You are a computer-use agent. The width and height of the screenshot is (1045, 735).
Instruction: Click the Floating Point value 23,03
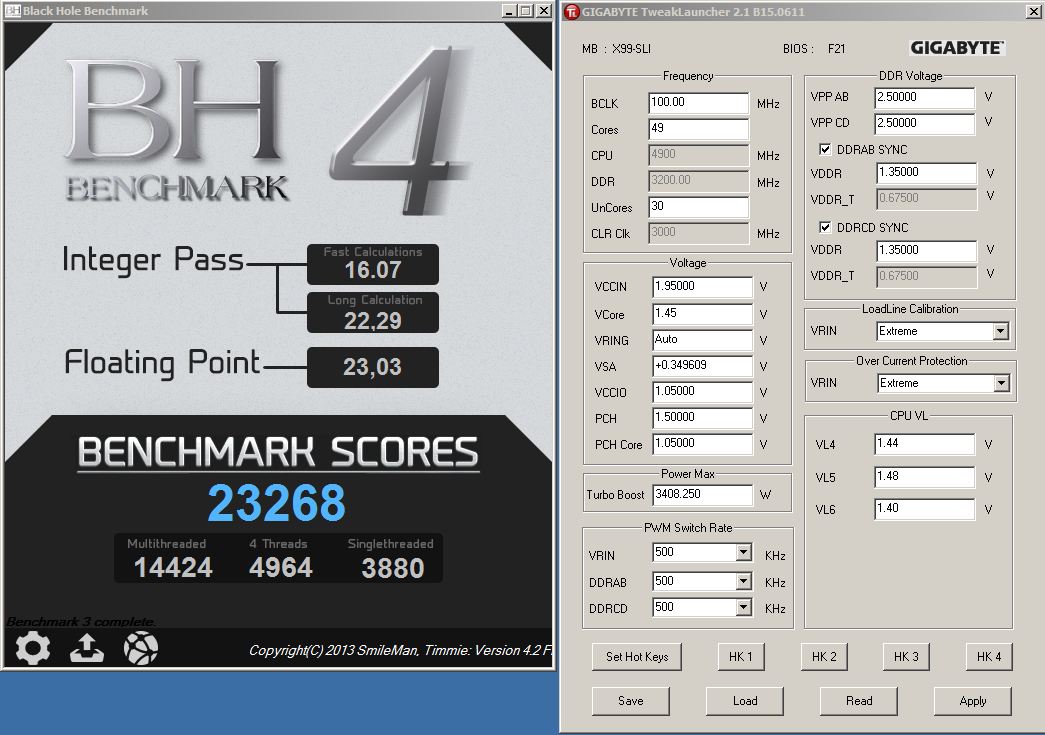(372, 367)
